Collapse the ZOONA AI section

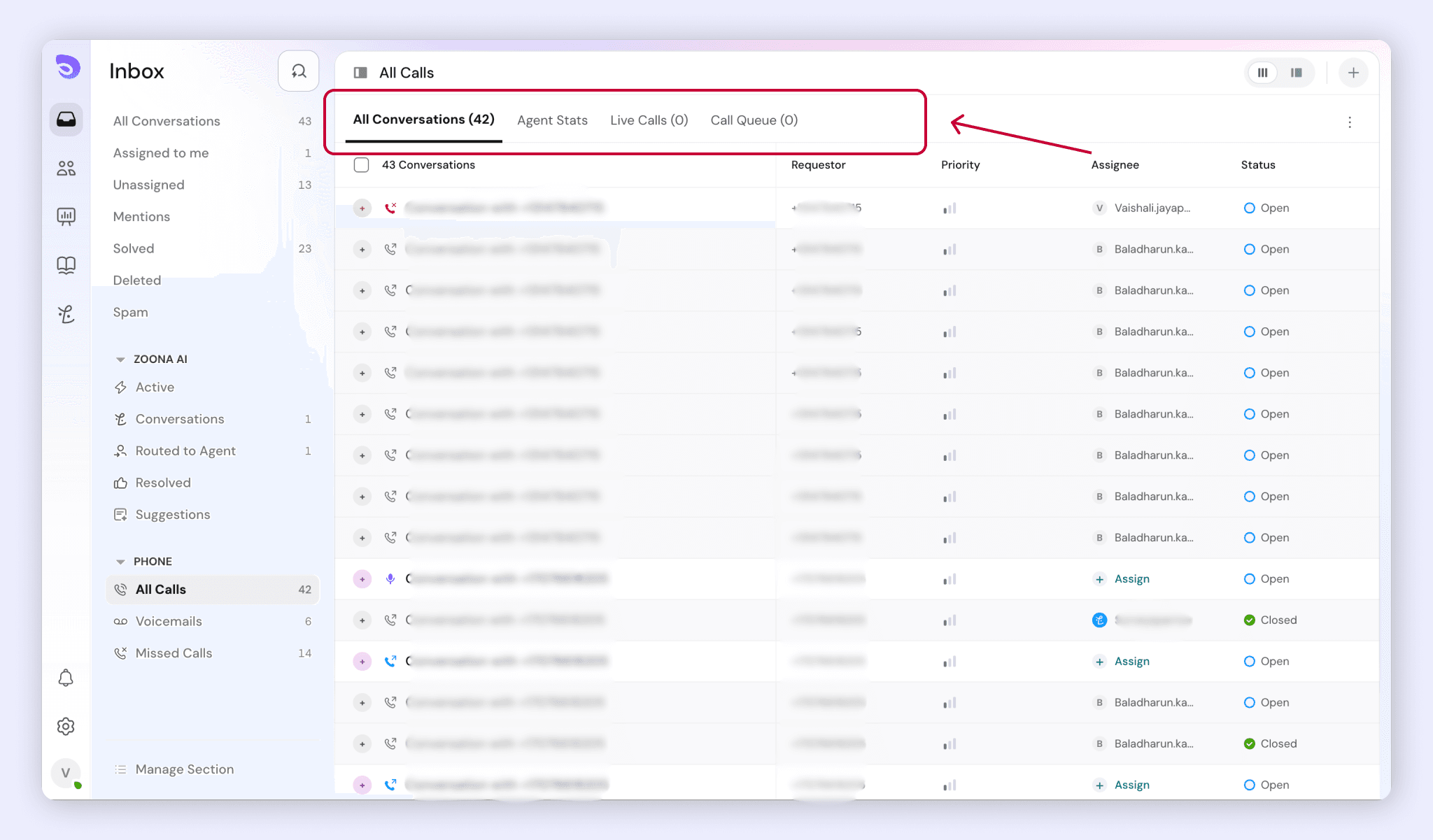(120, 360)
